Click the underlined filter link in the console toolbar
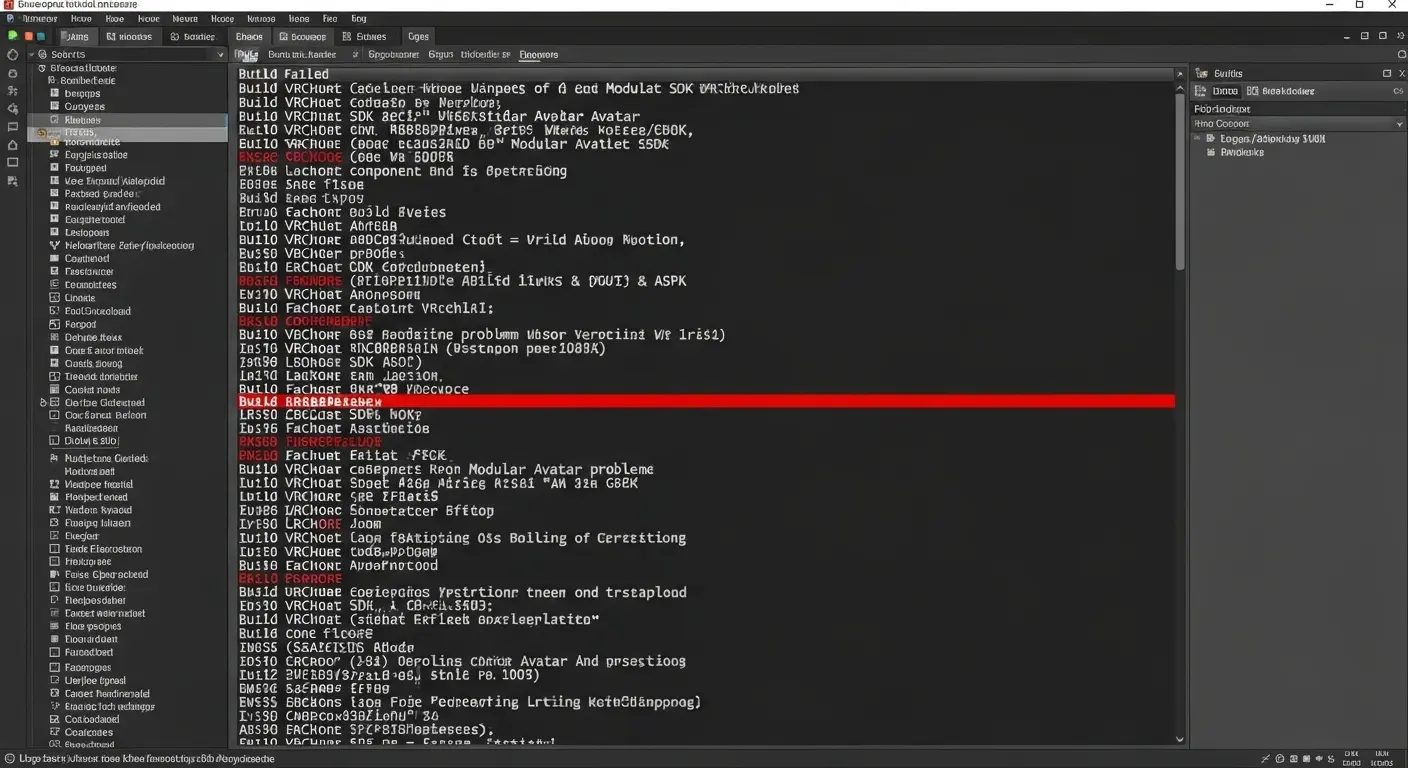This screenshot has height=768, width=1408. (538, 54)
